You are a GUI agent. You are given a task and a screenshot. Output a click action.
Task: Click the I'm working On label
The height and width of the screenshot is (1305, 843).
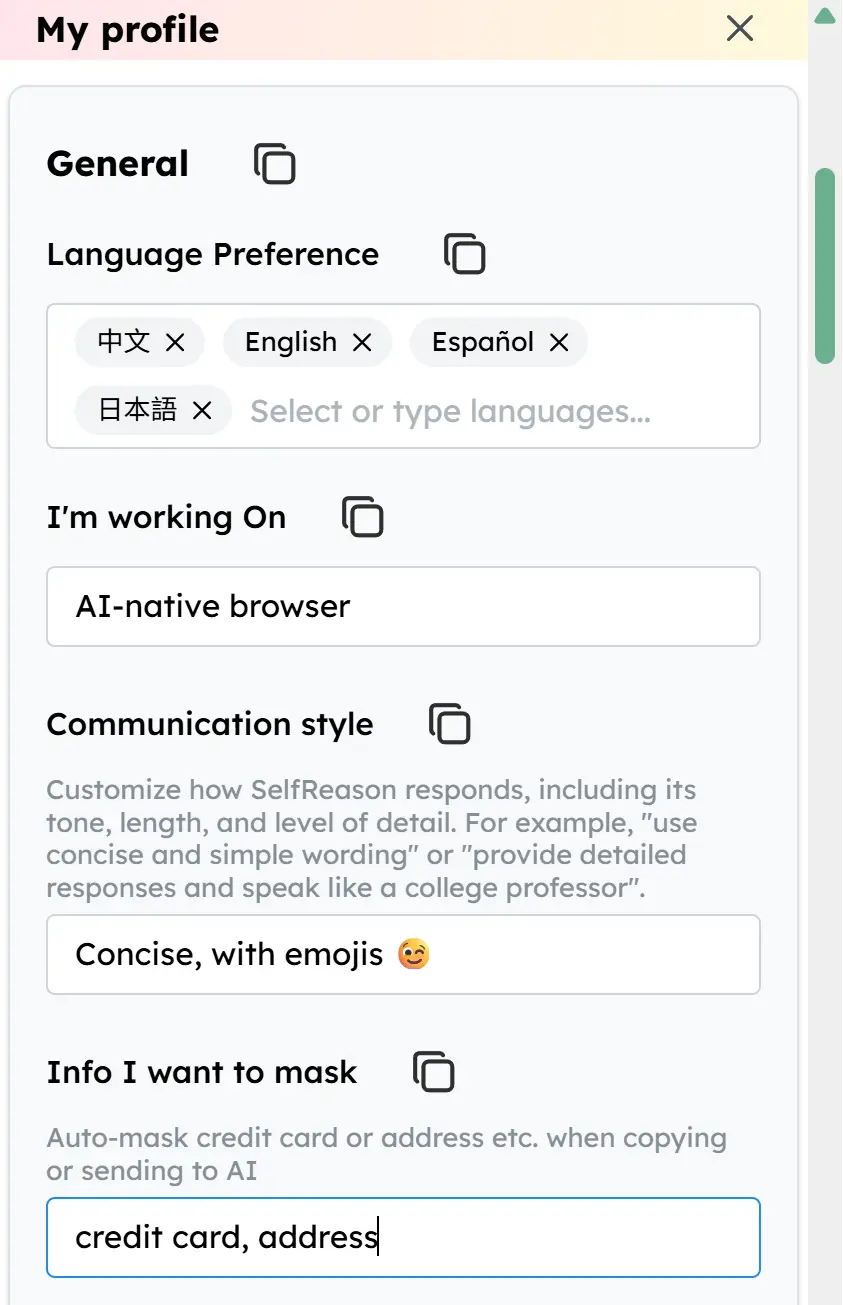pyautogui.click(x=167, y=517)
